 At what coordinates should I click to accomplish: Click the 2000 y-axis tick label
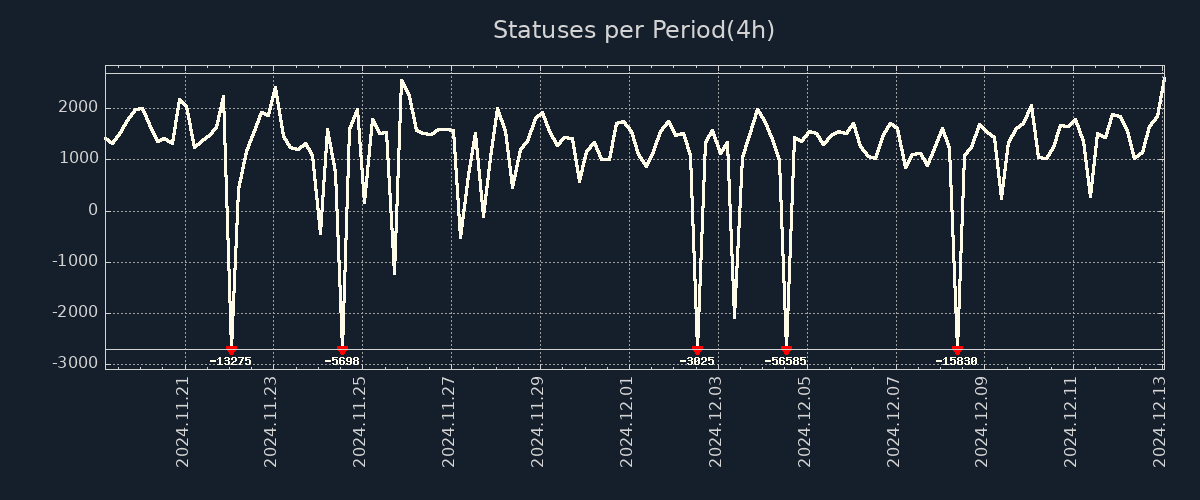click(78, 107)
